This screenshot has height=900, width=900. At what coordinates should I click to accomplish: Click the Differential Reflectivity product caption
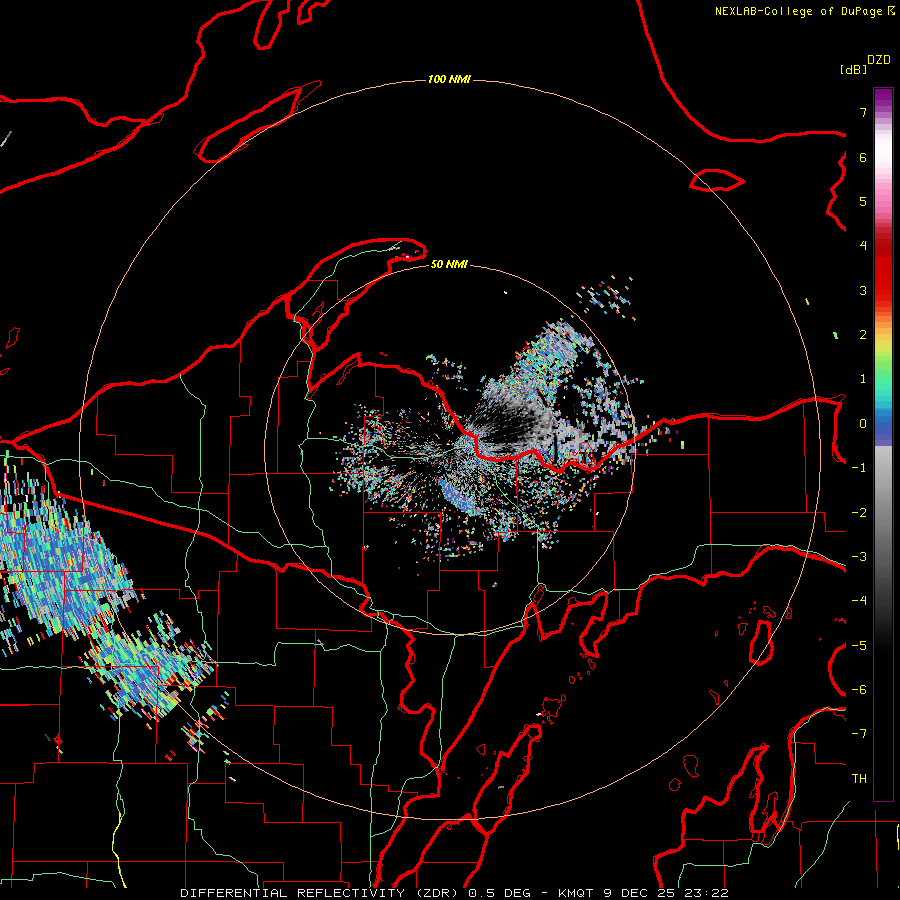[x=454, y=893]
